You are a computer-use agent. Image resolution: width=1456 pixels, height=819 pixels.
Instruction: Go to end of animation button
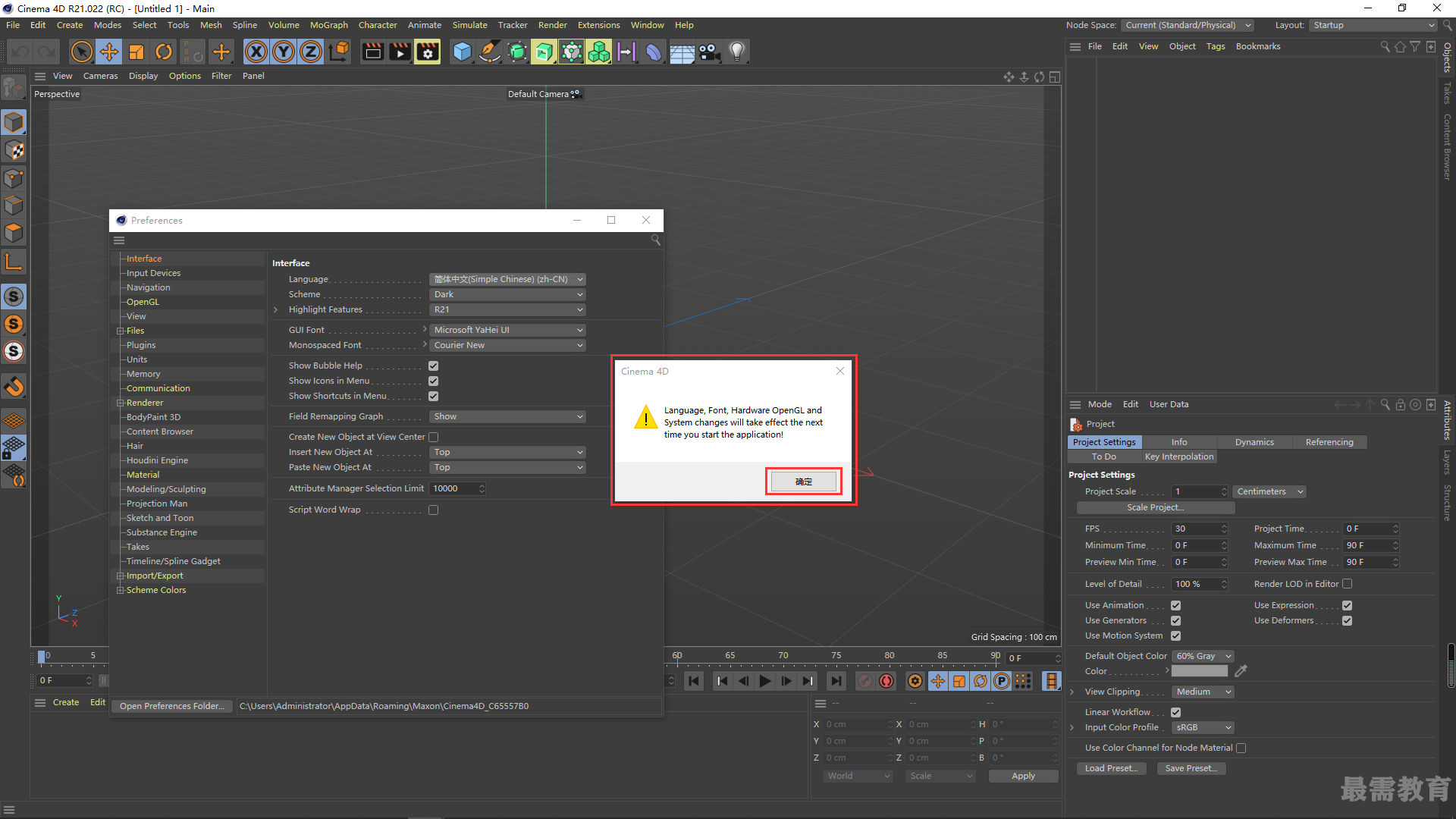836,681
